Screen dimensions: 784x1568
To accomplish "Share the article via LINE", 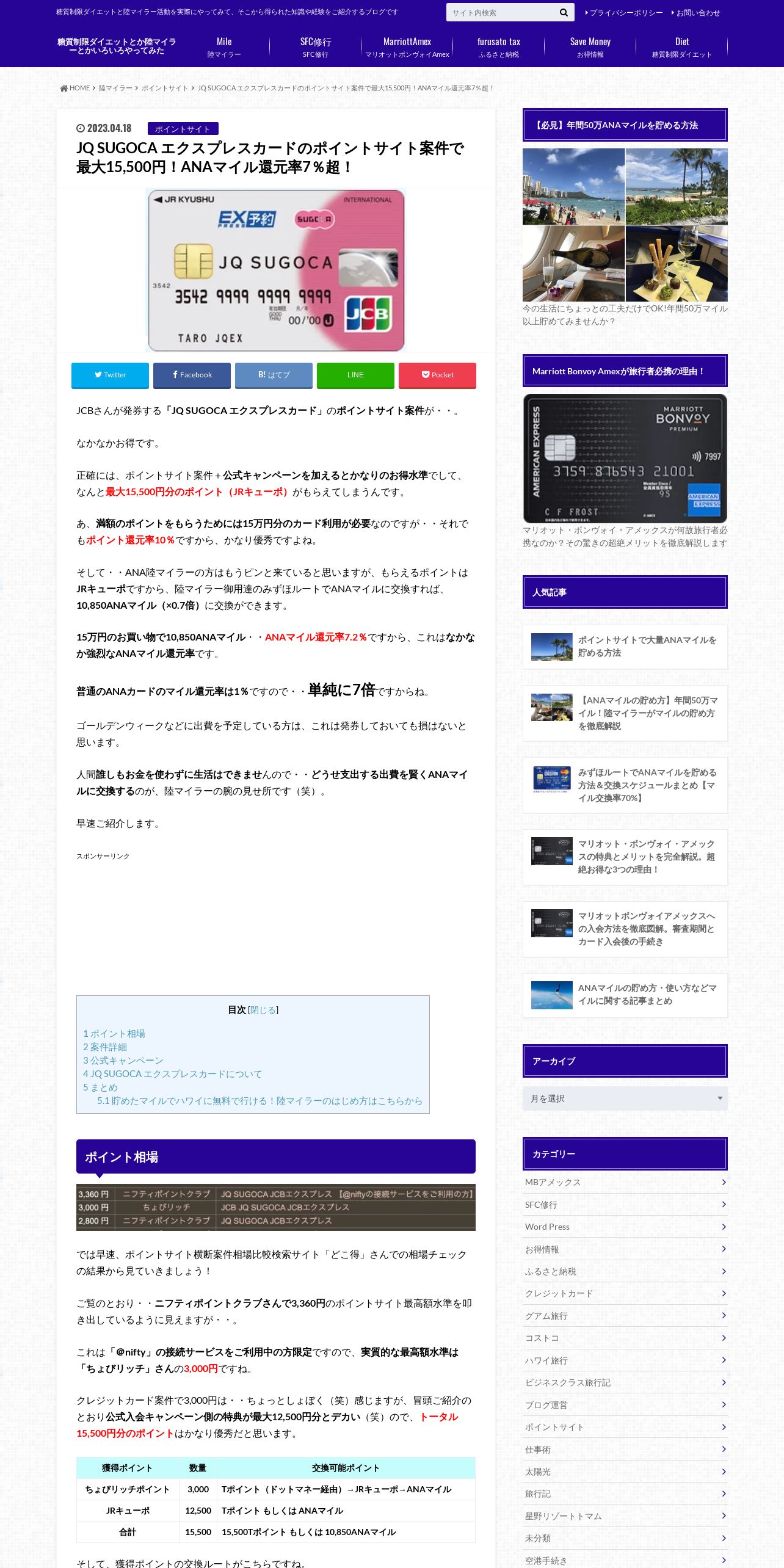I will [x=355, y=375].
